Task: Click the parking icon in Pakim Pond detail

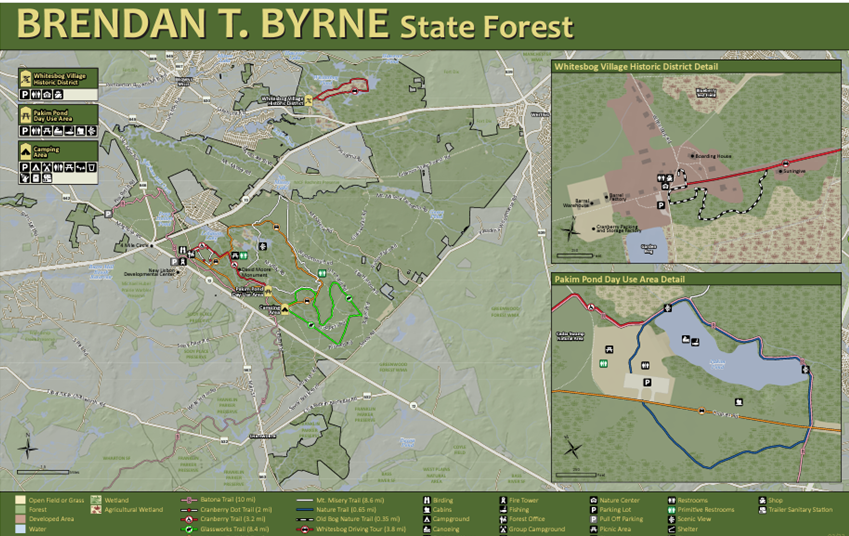Action: (647, 381)
